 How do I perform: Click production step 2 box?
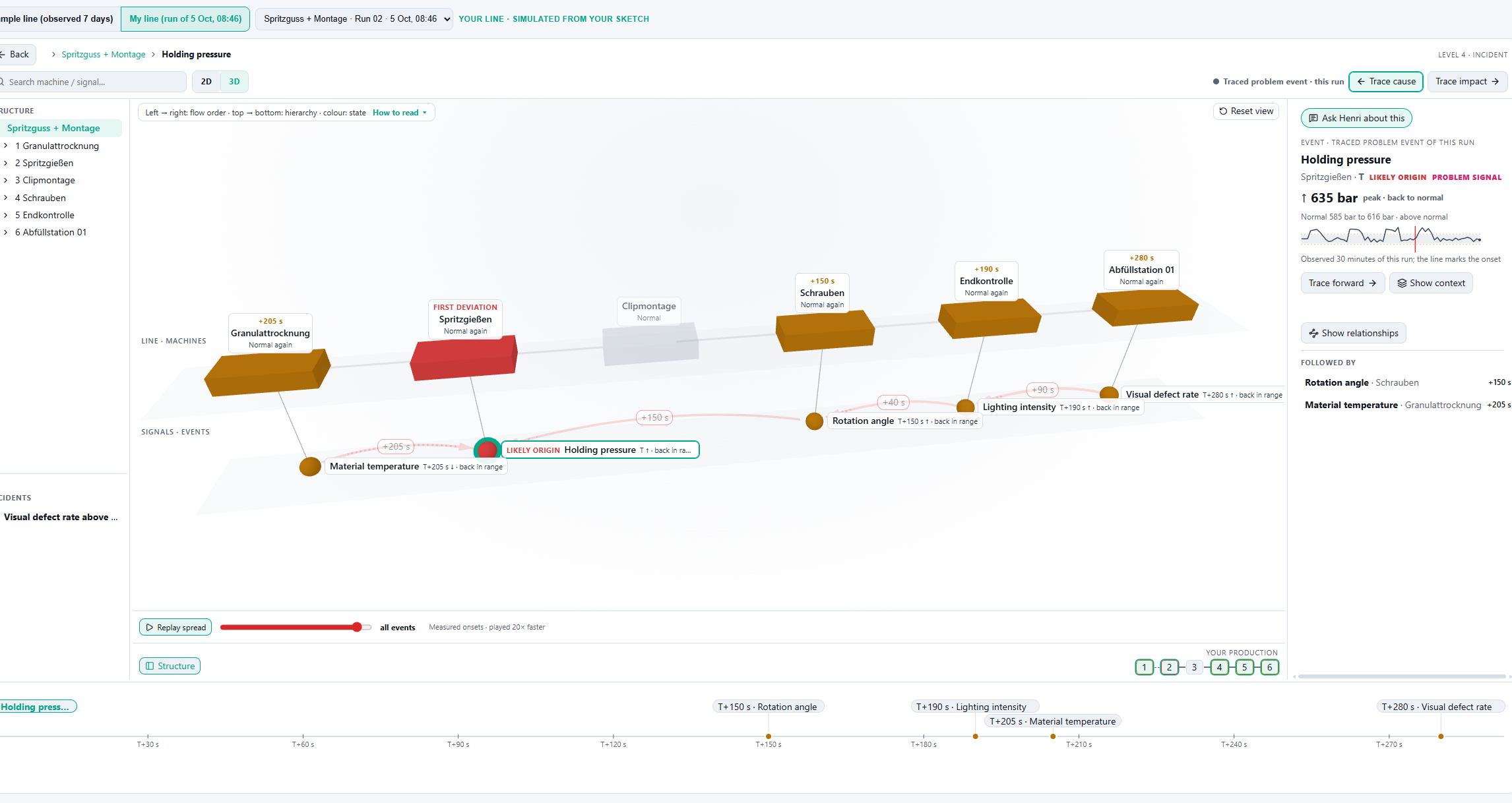1170,668
